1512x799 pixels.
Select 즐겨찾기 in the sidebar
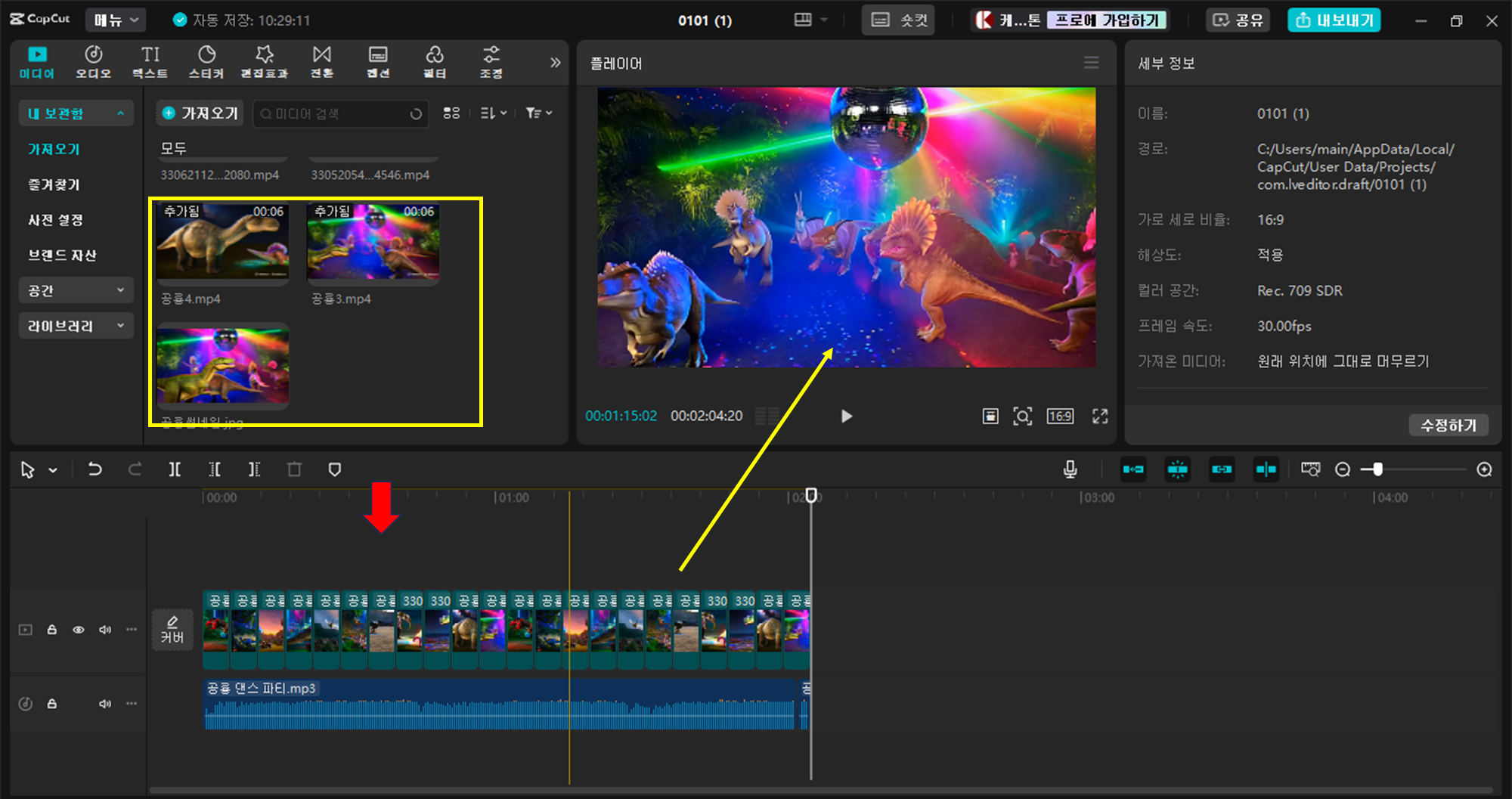click(54, 184)
